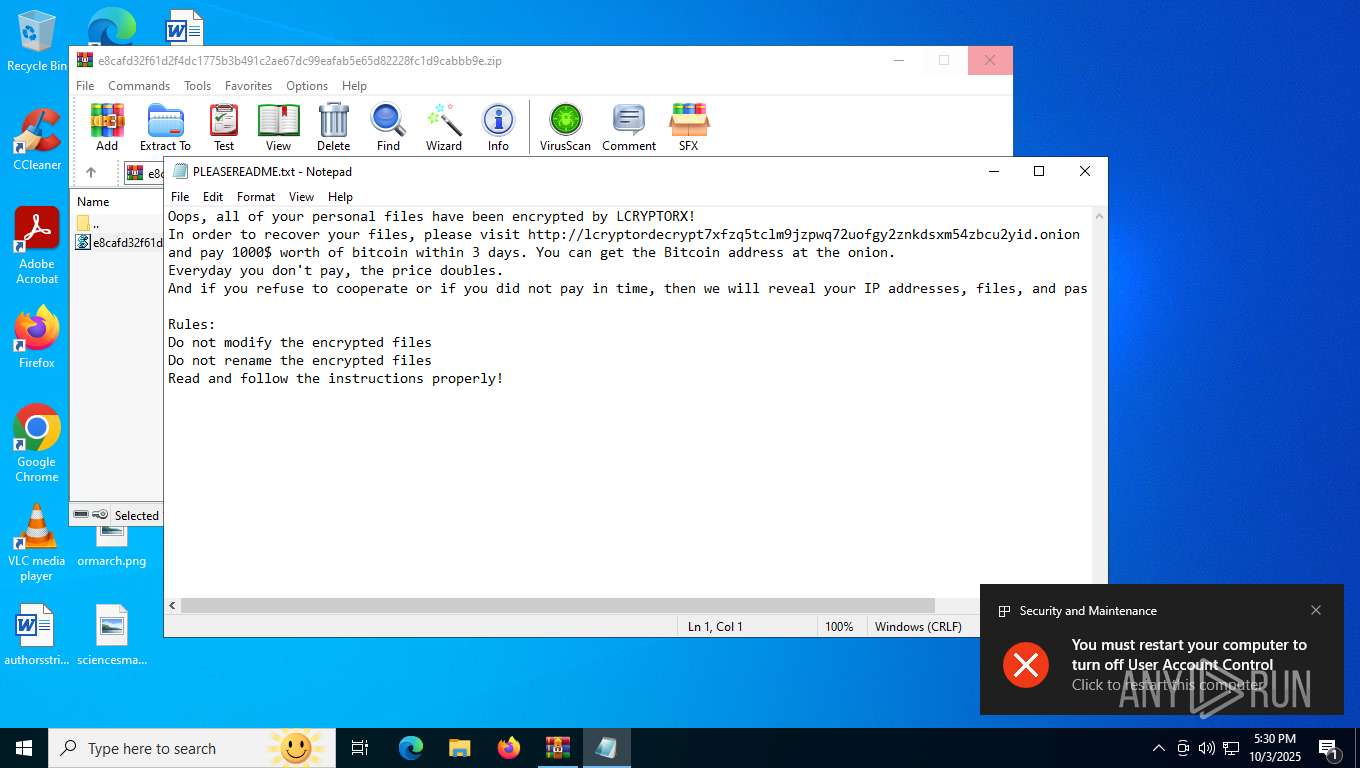Click the SFX toolbar icon

click(689, 127)
